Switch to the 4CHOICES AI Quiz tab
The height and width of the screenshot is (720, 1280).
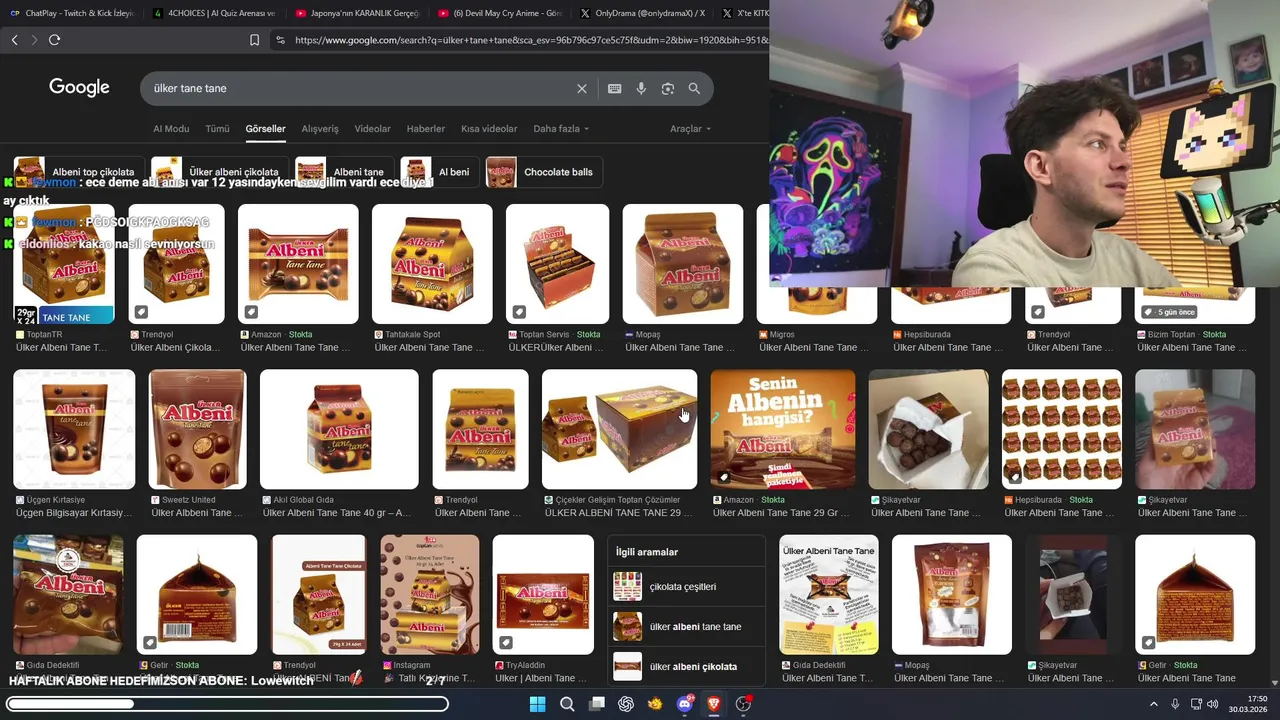click(213, 13)
